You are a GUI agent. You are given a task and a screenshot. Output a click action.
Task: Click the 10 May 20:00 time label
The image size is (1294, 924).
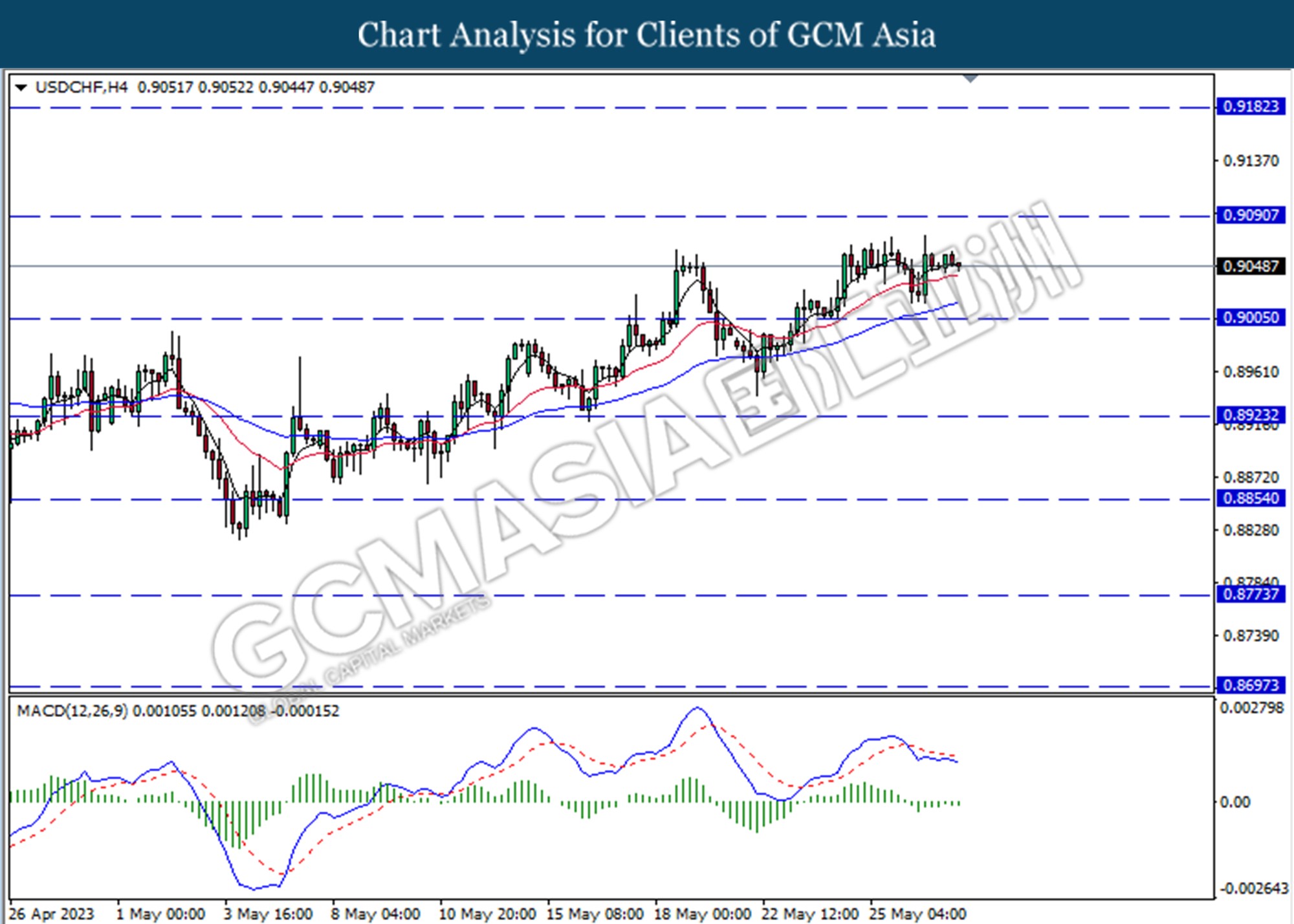pyautogui.click(x=487, y=914)
